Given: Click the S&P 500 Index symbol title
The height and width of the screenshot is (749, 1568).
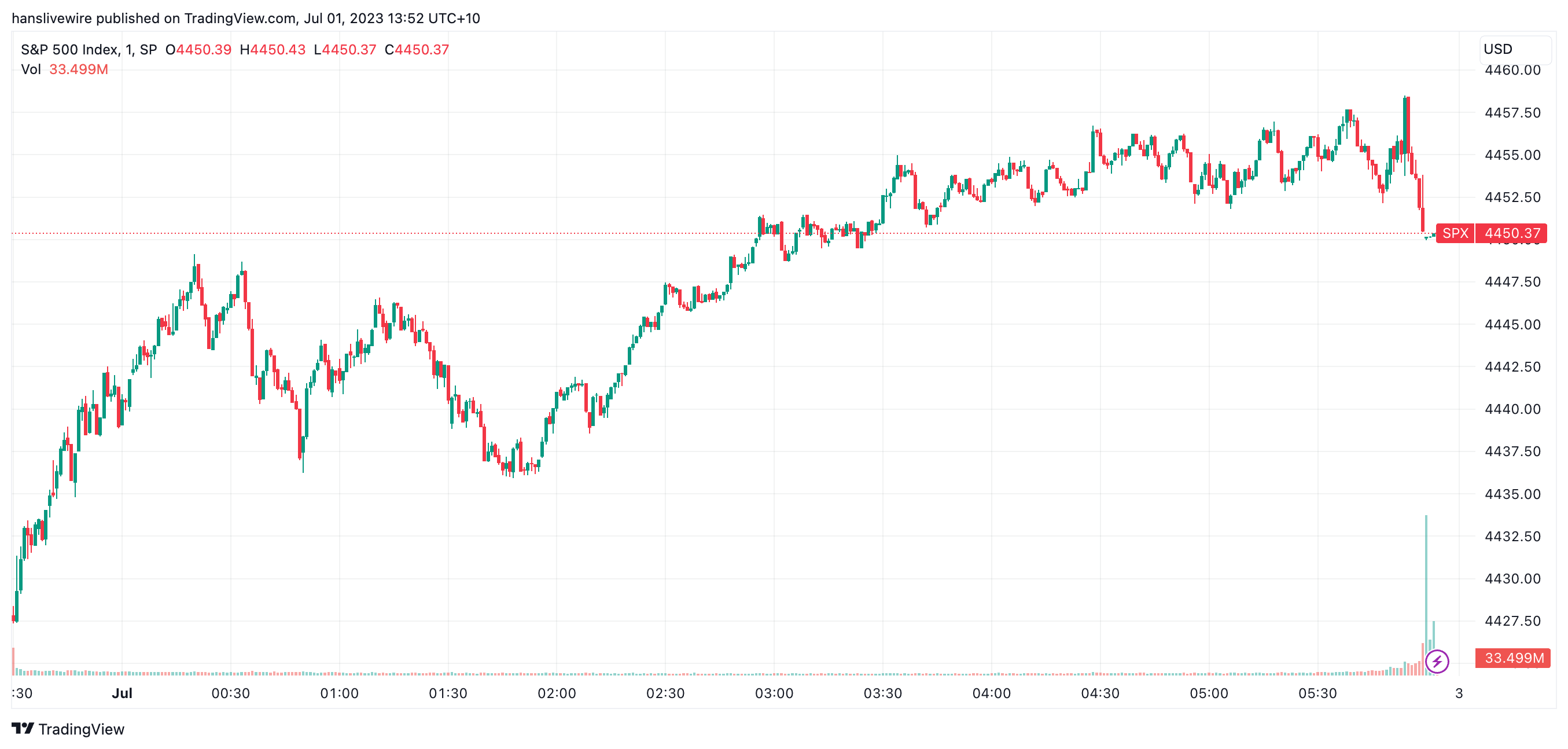Looking at the screenshot, I should coord(69,49).
